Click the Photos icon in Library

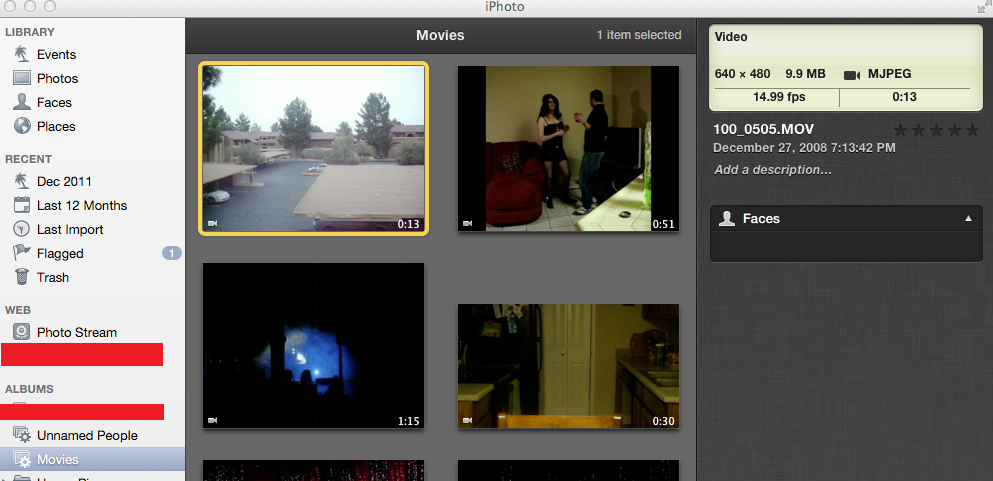(x=22, y=78)
